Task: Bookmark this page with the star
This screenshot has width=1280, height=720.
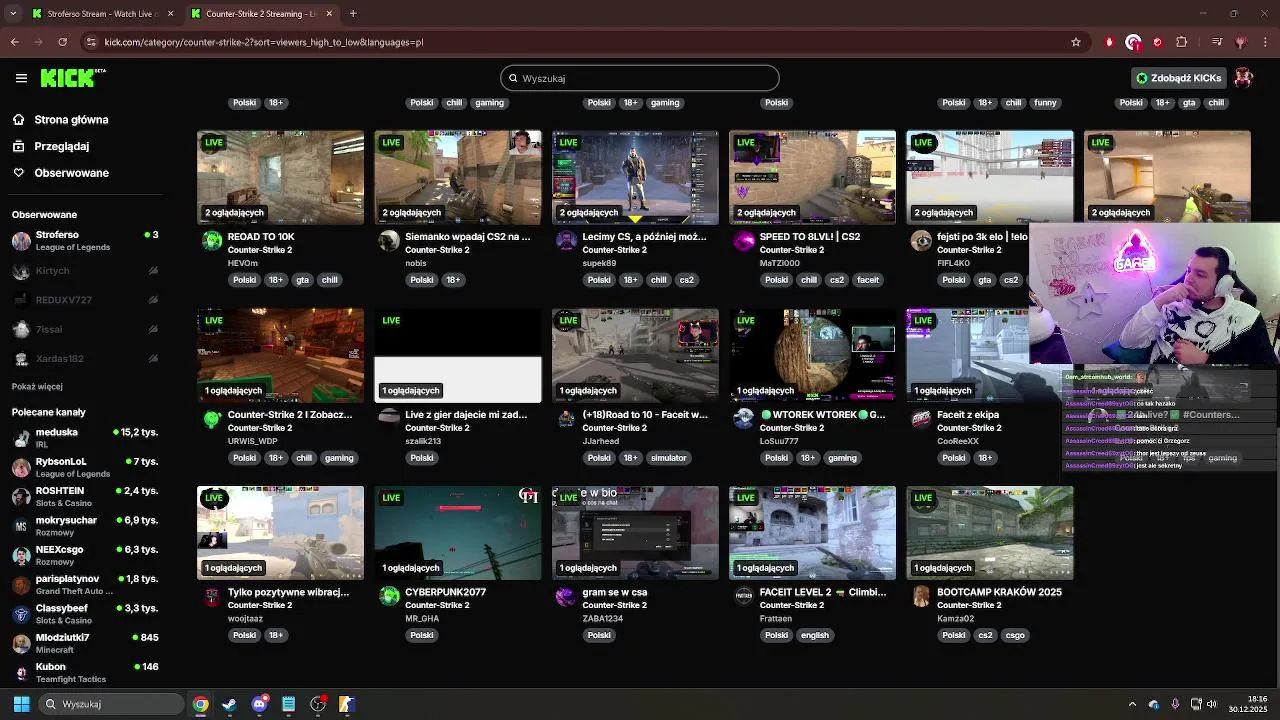Action: pyautogui.click(x=1076, y=42)
